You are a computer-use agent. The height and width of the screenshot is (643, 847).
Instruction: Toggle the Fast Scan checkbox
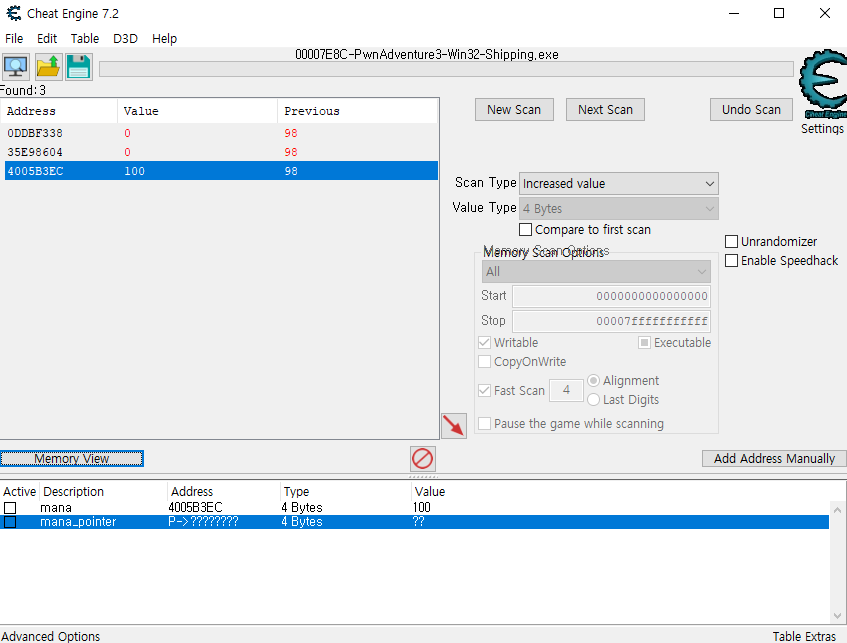(x=485, y=391)
